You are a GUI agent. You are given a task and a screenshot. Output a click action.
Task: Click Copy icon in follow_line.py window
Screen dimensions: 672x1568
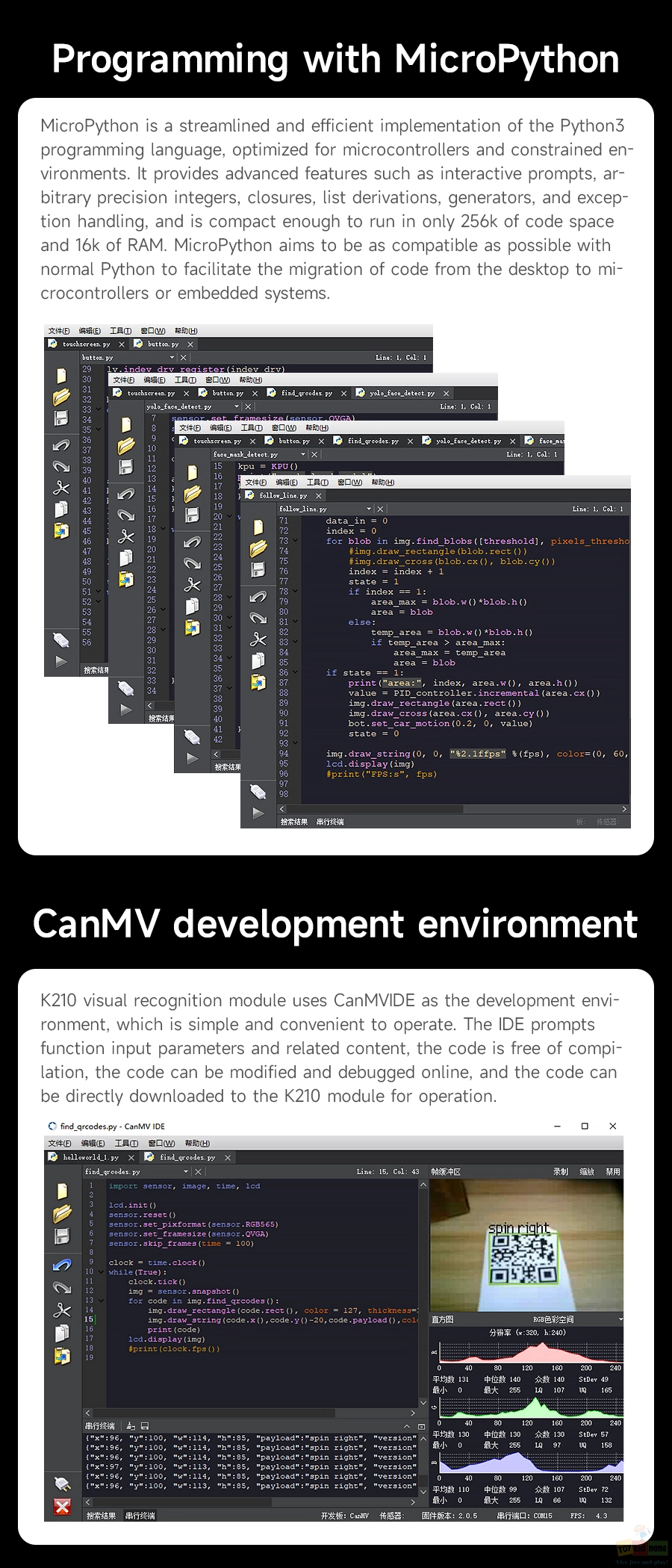point(258,660)
